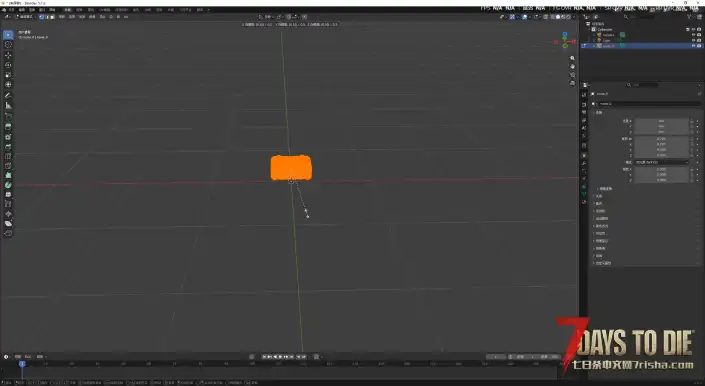This screenshot has width=705, height=386.
Task: Select the Smooth vertices tool
Action: coord(8,195)
